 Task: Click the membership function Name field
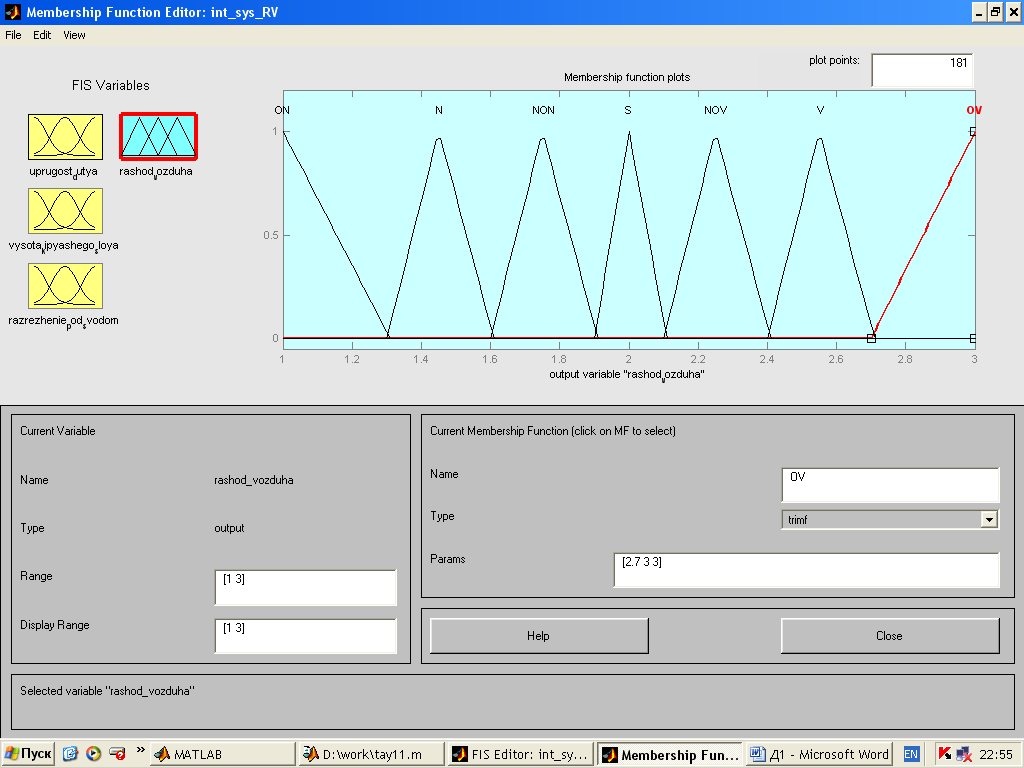coord(889,484)
